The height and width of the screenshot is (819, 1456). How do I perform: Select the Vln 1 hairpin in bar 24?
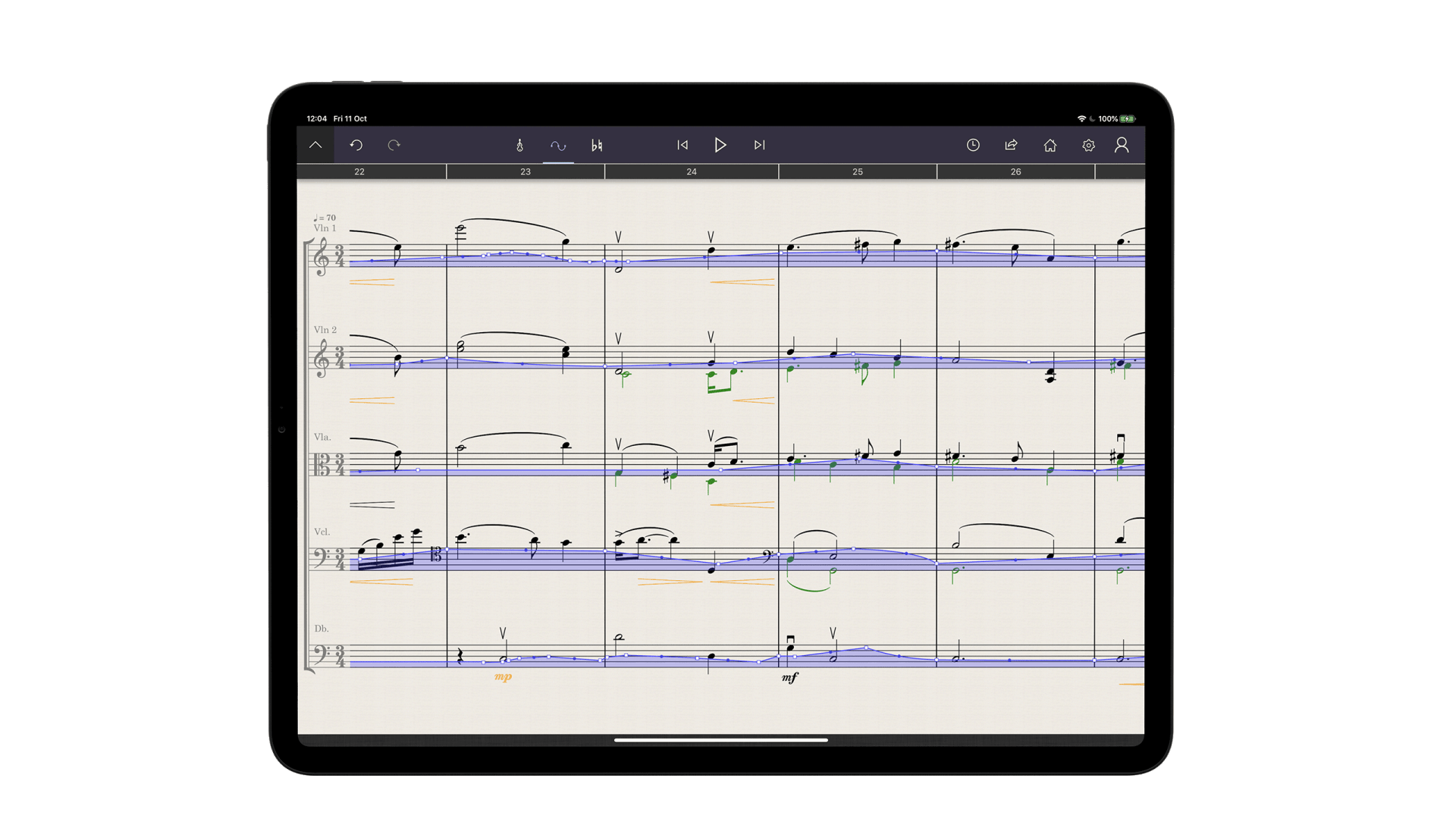[x=742, y=282]
